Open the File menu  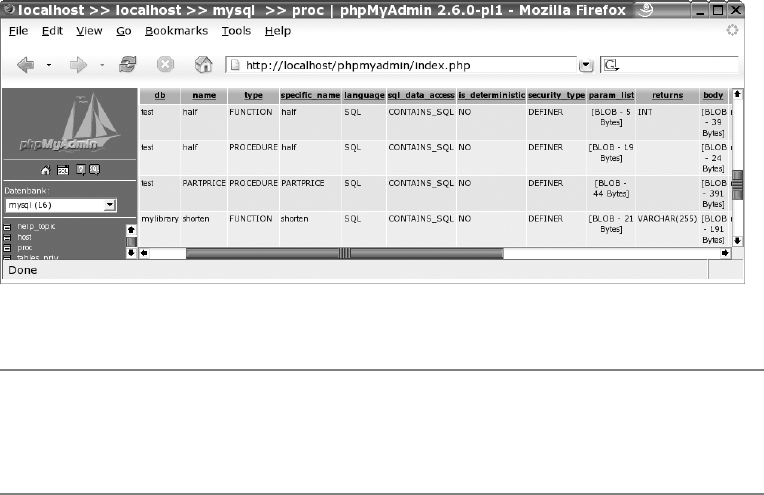pos(19,31)
